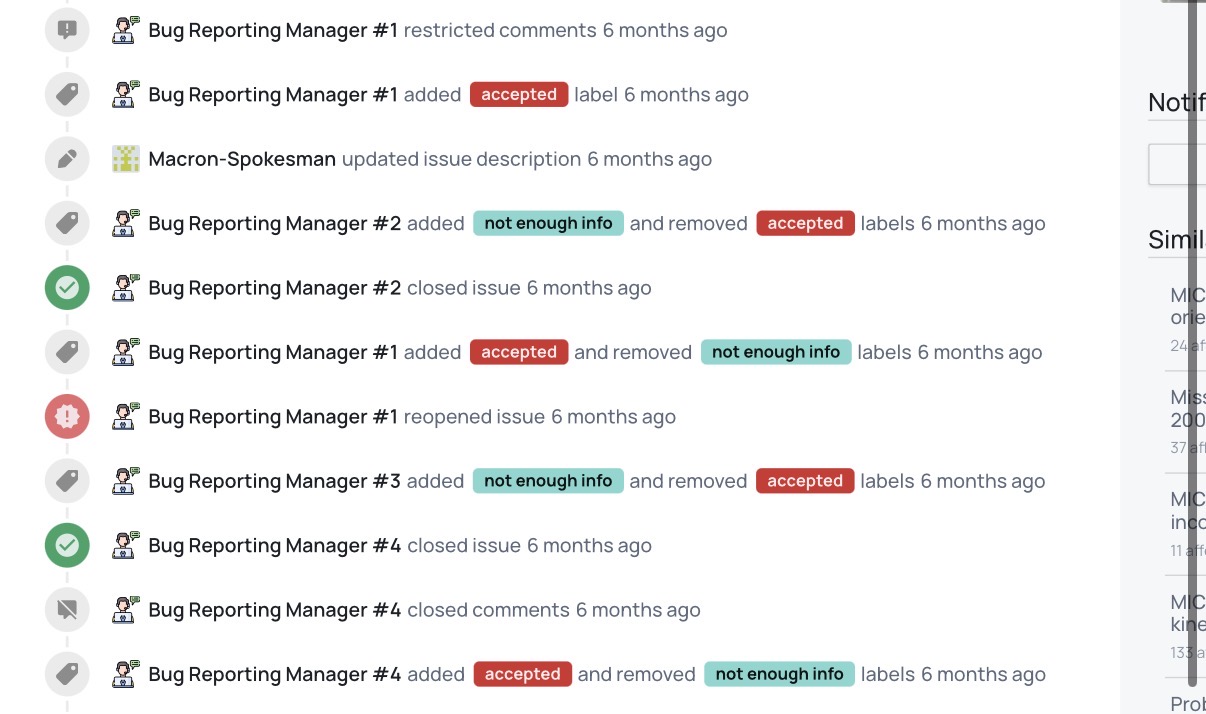Click the restricted comments event icon
Viewport: 1206px width, 714px height.
[67, 30]
